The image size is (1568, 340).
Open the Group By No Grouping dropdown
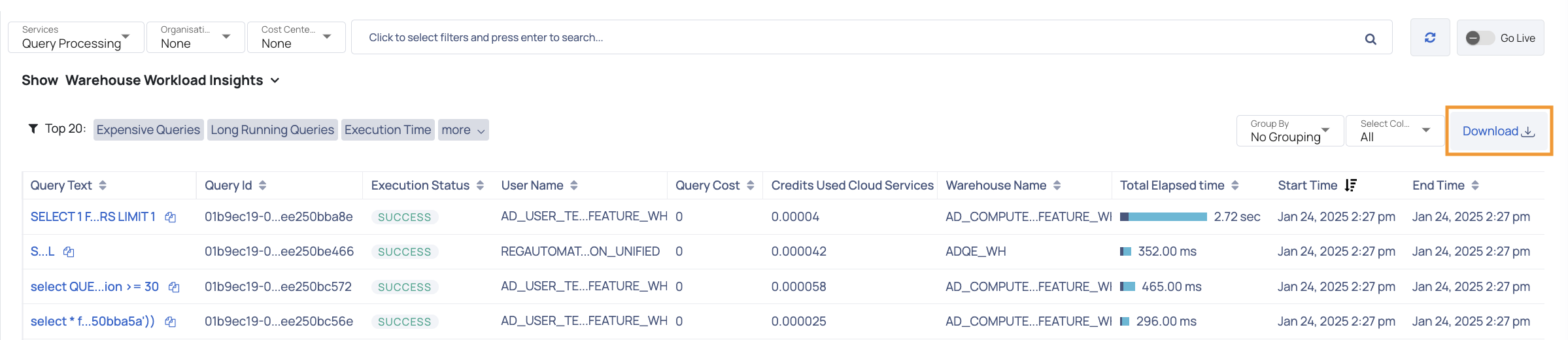[1290, 131]
